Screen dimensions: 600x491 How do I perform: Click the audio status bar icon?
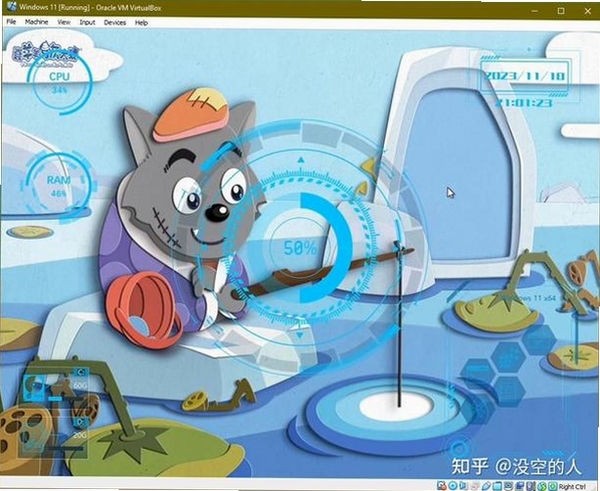[463, 486]
